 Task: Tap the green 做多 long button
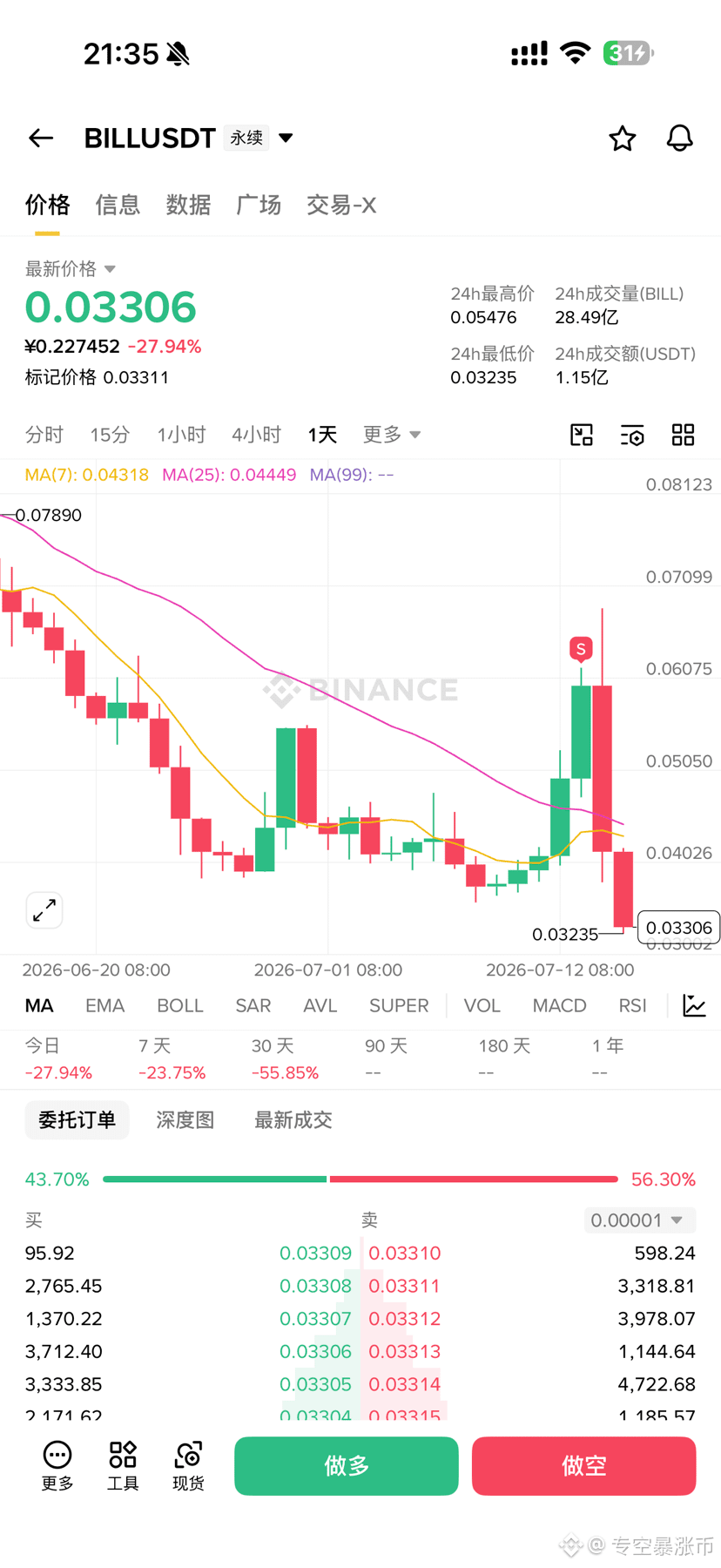coord(347,1466)
